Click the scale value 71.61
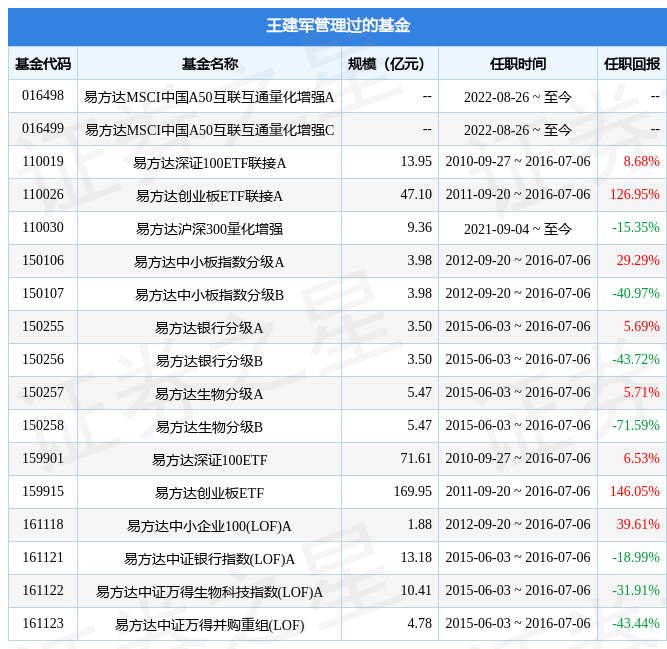Screen dimensions: 667x649 [x=416, y=458]
